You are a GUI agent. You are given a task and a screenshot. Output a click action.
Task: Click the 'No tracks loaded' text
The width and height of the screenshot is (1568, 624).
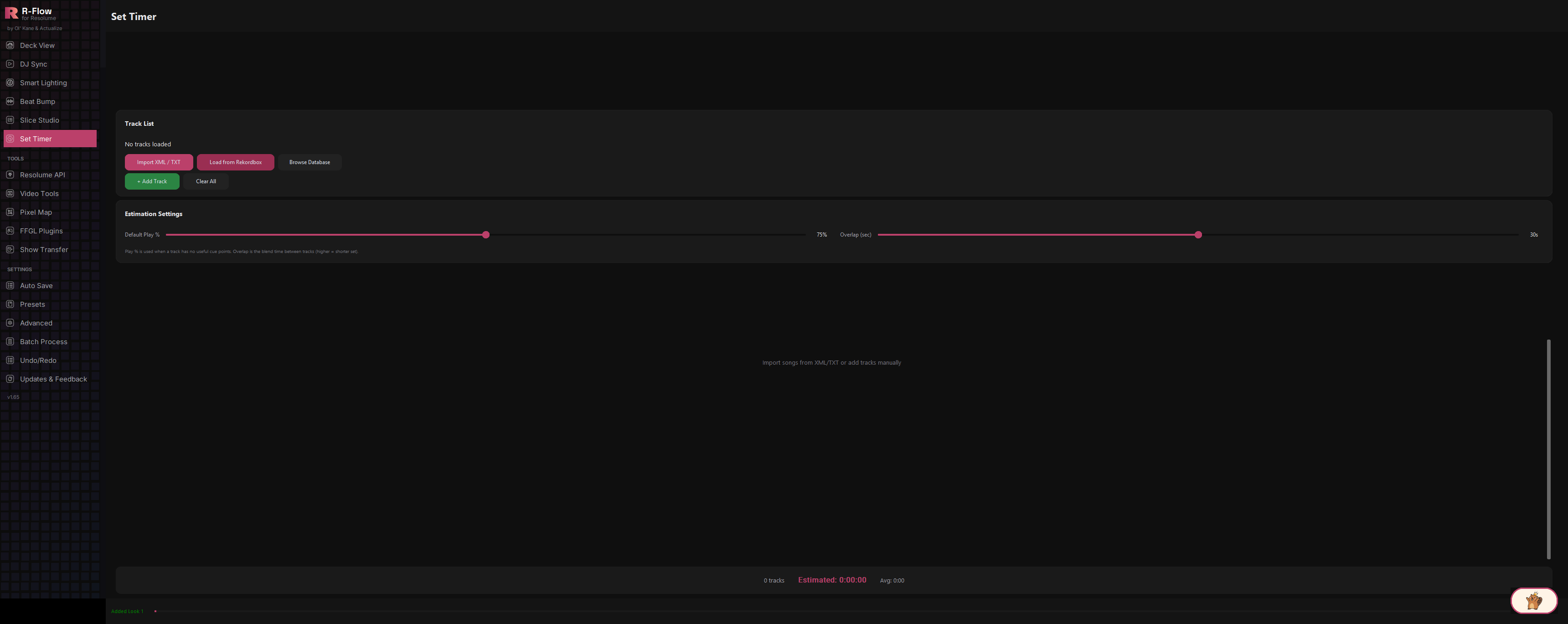pyautogui.click(x=148, y=144)
